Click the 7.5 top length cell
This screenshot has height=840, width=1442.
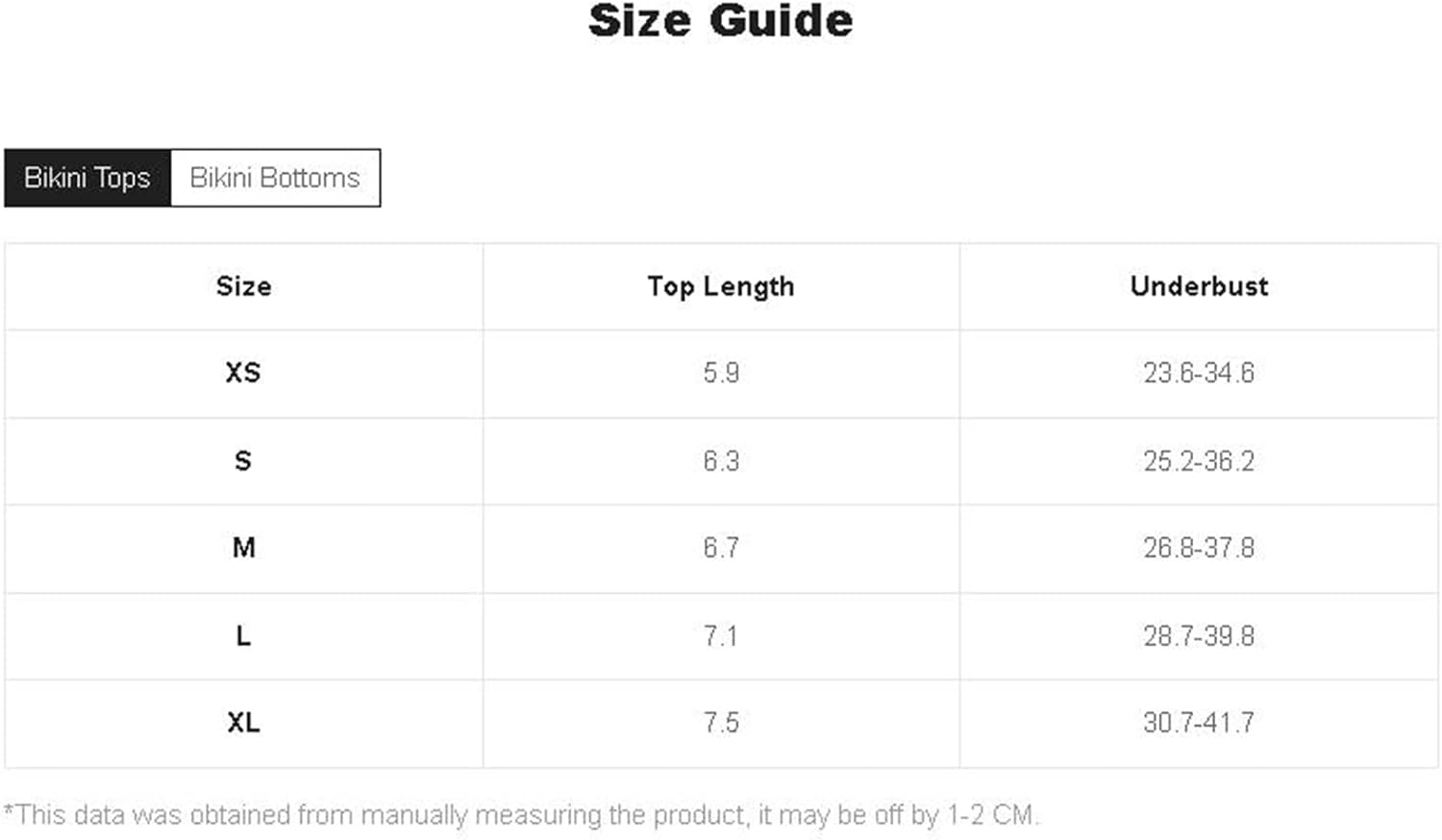point(721,723)
